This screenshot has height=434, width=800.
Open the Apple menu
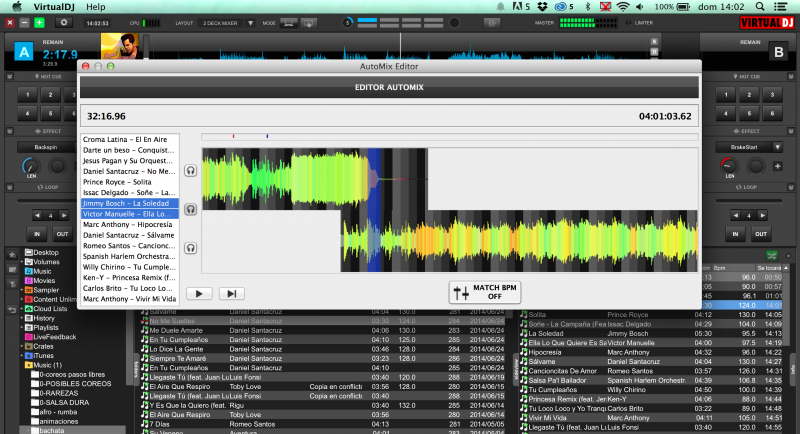coord(17,7)
